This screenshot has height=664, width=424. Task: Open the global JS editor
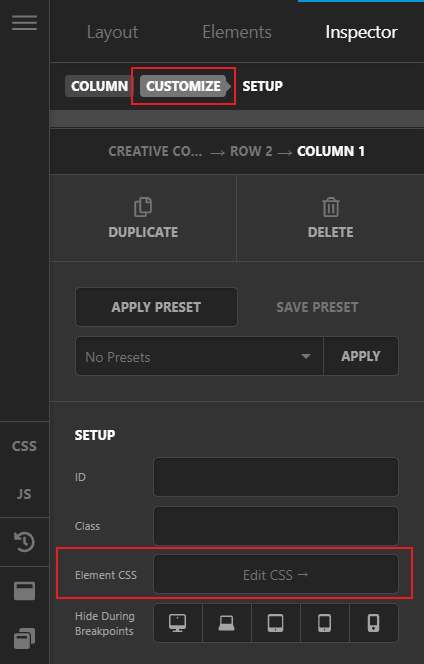[24, 494]
